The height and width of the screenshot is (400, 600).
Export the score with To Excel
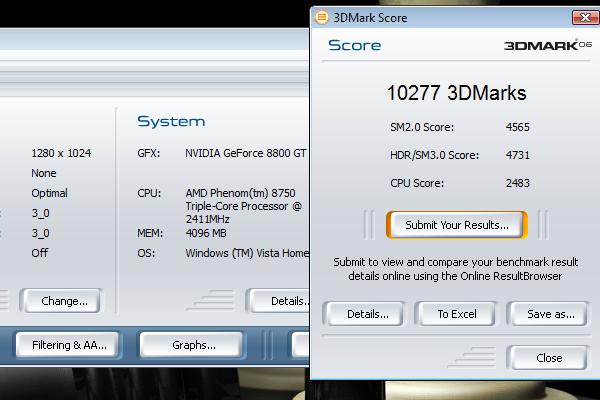(x=456, y=314)
